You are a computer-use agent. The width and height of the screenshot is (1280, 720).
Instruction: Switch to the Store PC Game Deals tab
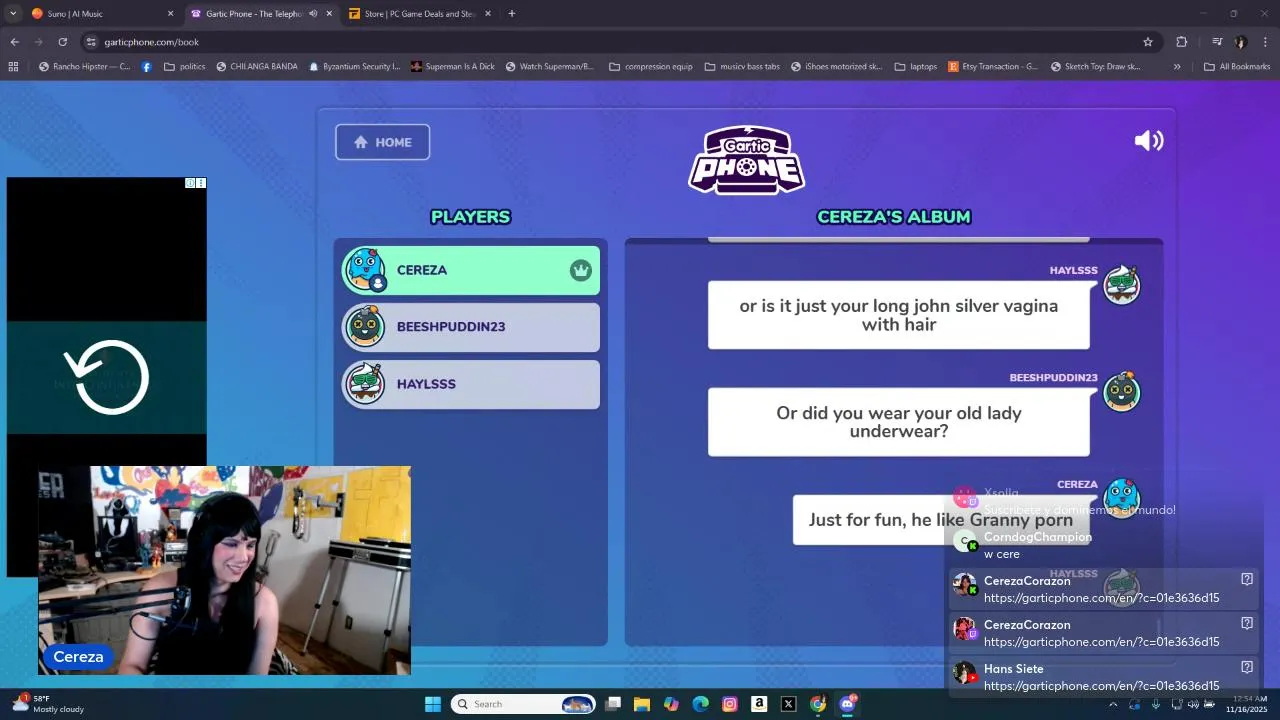418,14
